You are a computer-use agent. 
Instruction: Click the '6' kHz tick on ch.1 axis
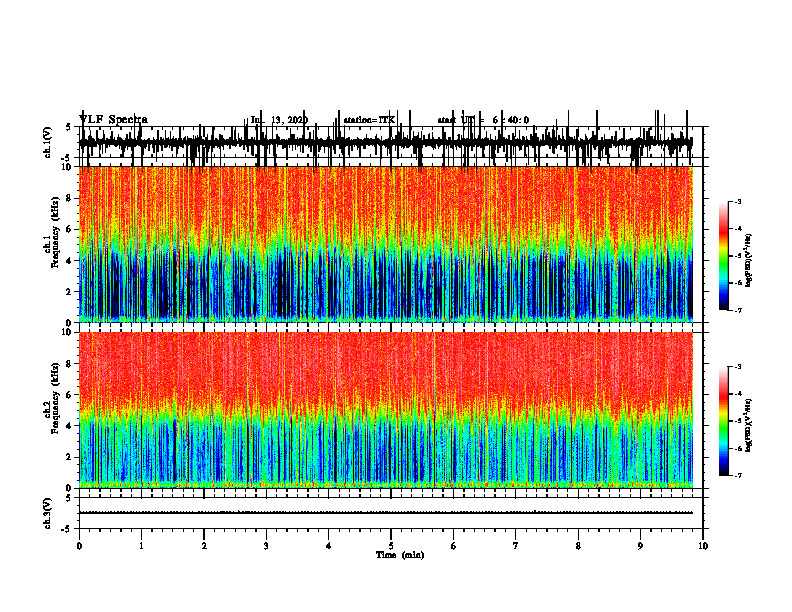pyautogui.click(x=69, y=229)
